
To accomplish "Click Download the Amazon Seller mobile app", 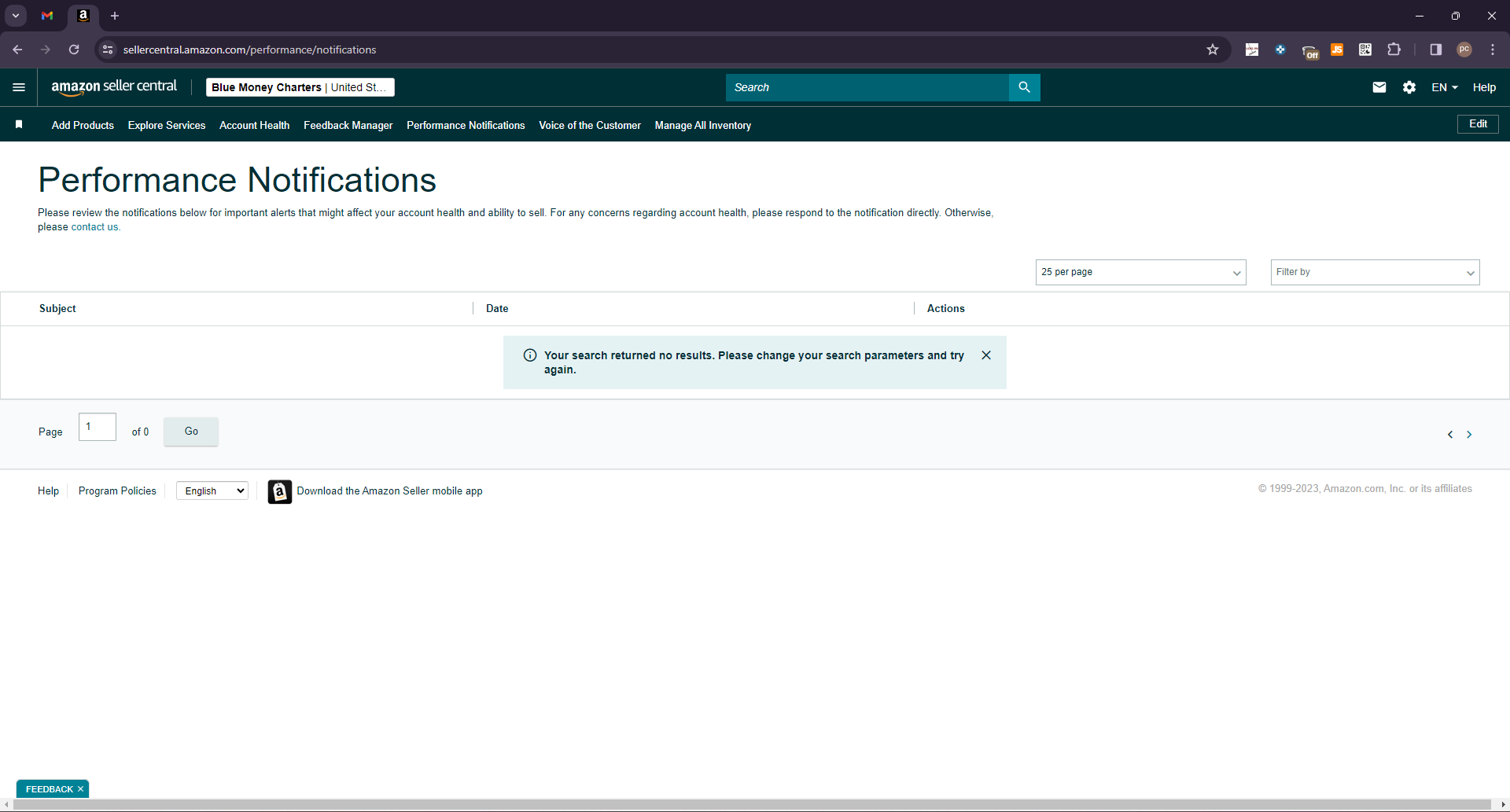I will (389, 491).
